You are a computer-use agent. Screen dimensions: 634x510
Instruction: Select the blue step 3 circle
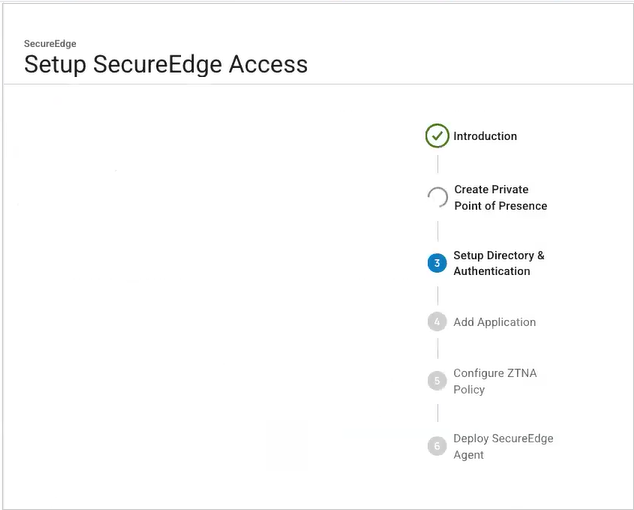(437, 263)
